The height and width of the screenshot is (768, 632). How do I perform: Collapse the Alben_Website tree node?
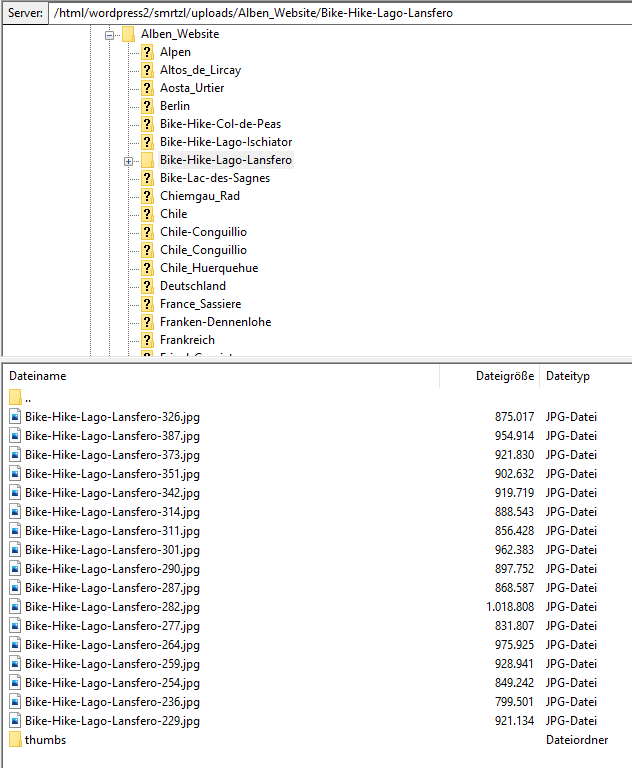click(x=110, y=35)
